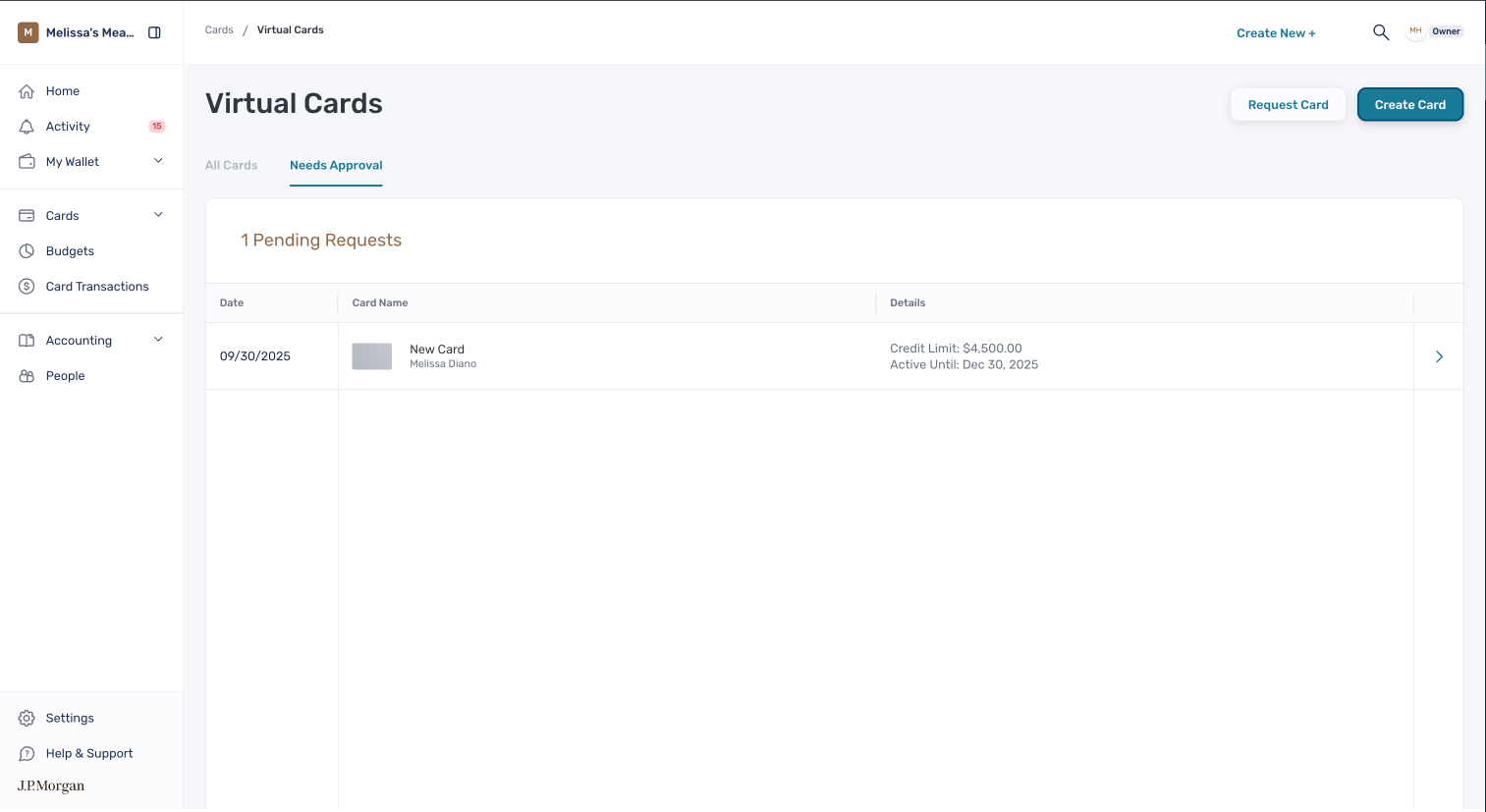Switch to the All Cards tab
The image size is (1486, 812).
coord(231,165)
